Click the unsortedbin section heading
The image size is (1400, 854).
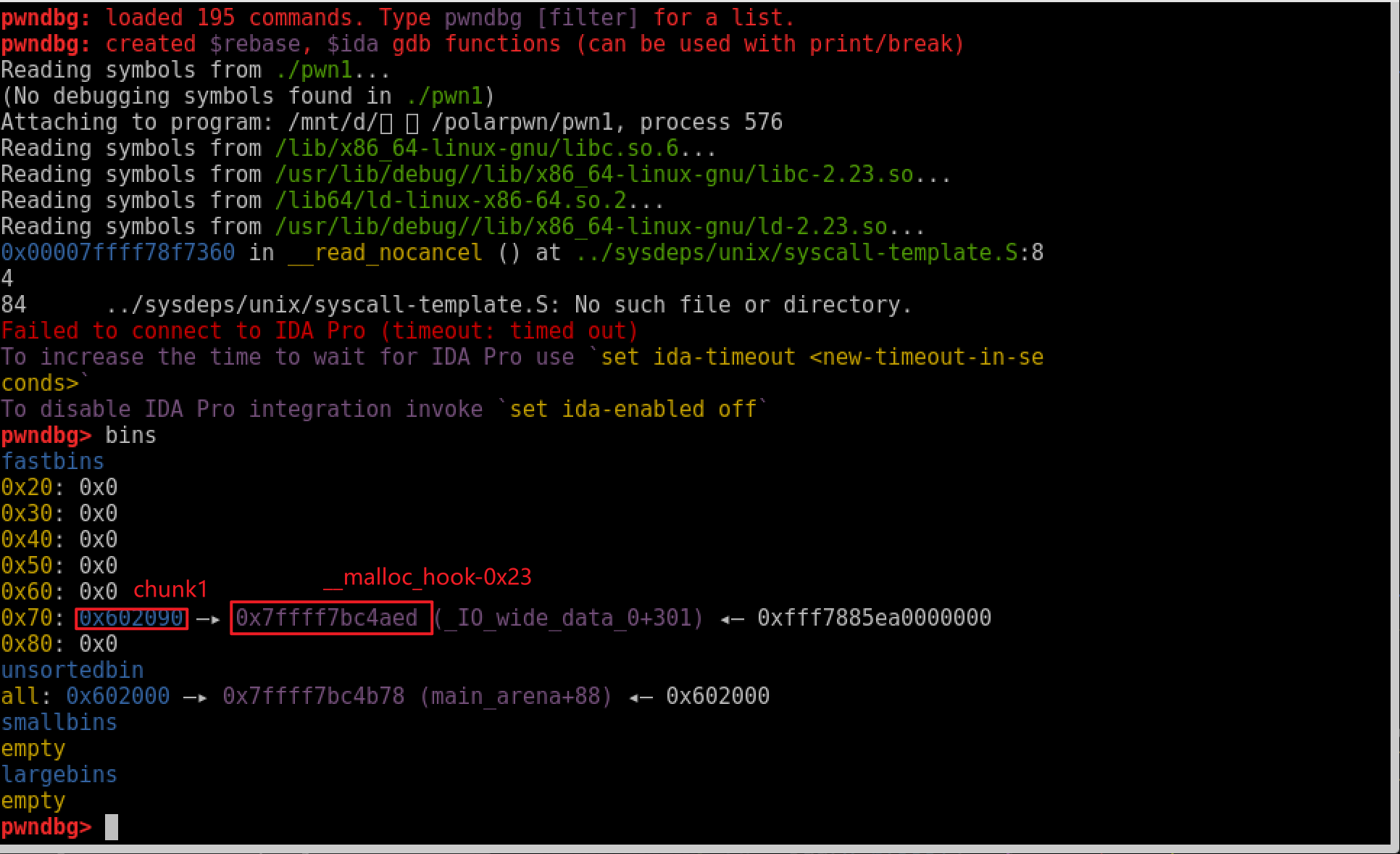pos(72,670)
